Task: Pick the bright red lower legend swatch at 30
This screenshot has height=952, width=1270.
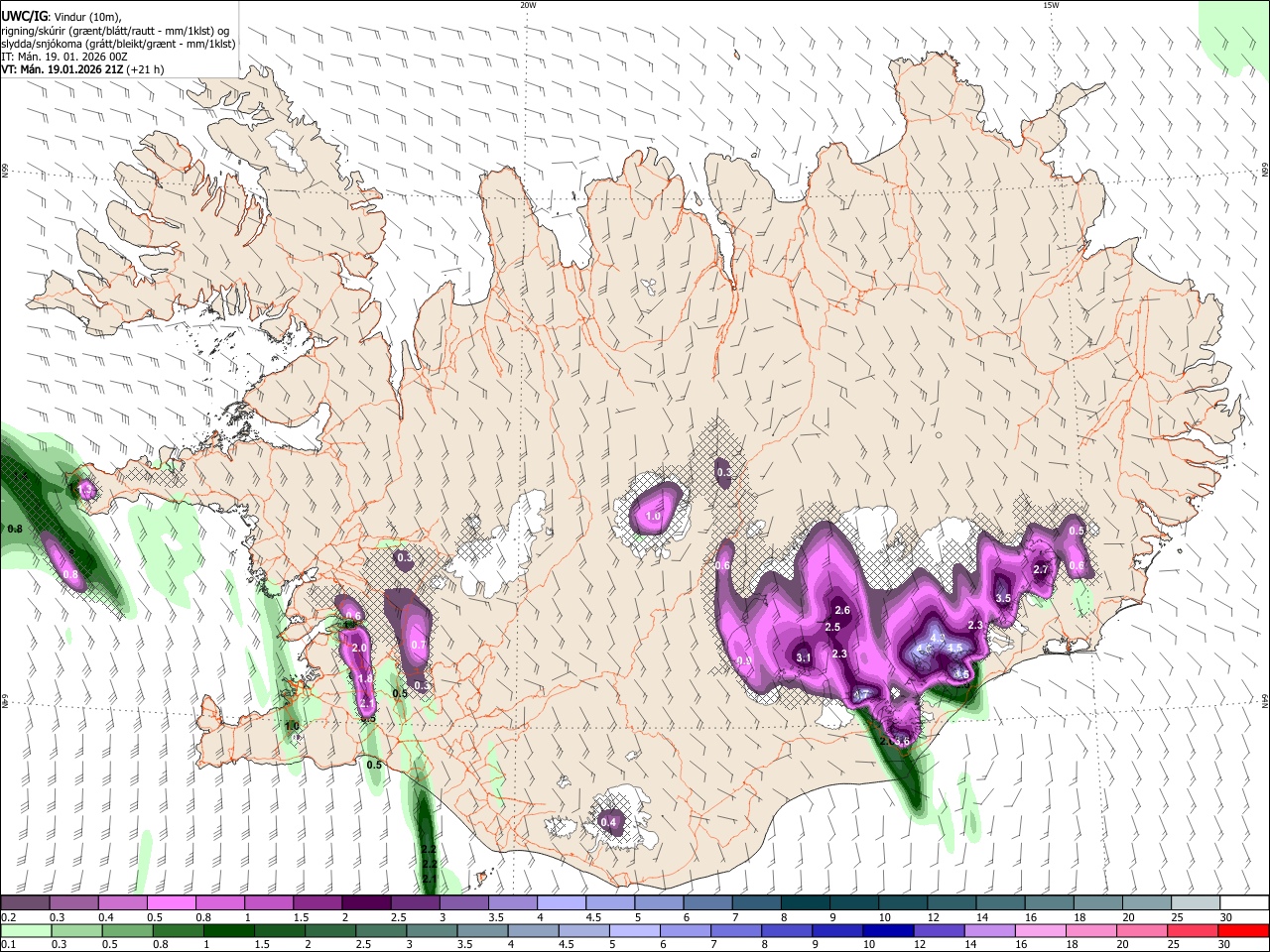Action: pyautogui.click(x=1243, y=930)
